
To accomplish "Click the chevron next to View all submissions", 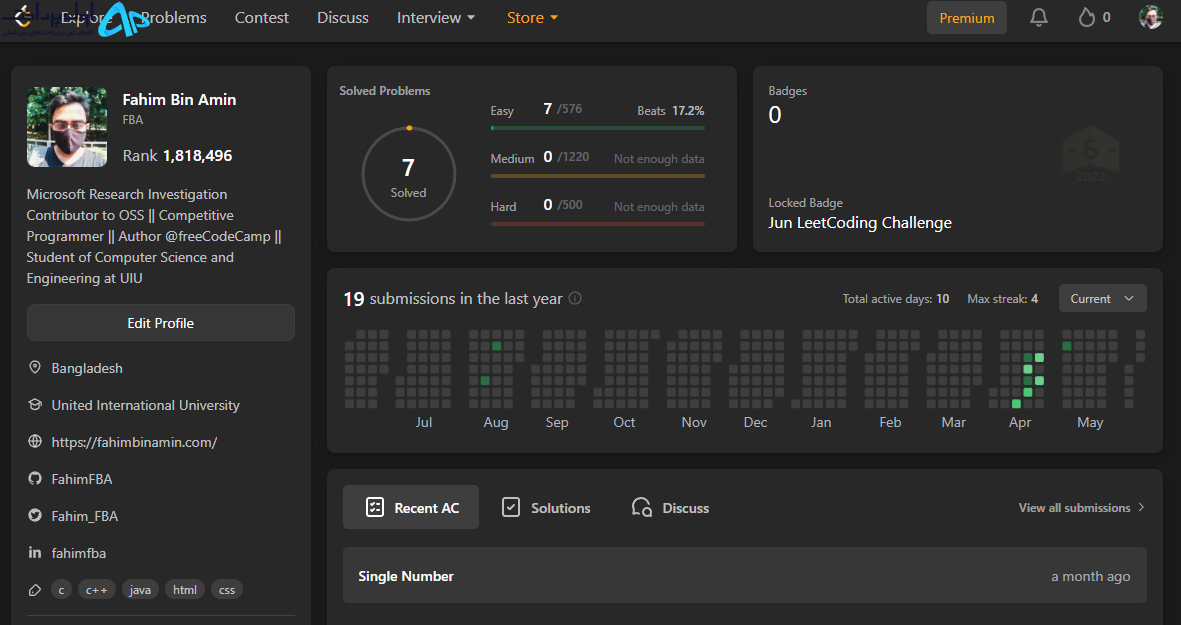I will (1141, 508).
